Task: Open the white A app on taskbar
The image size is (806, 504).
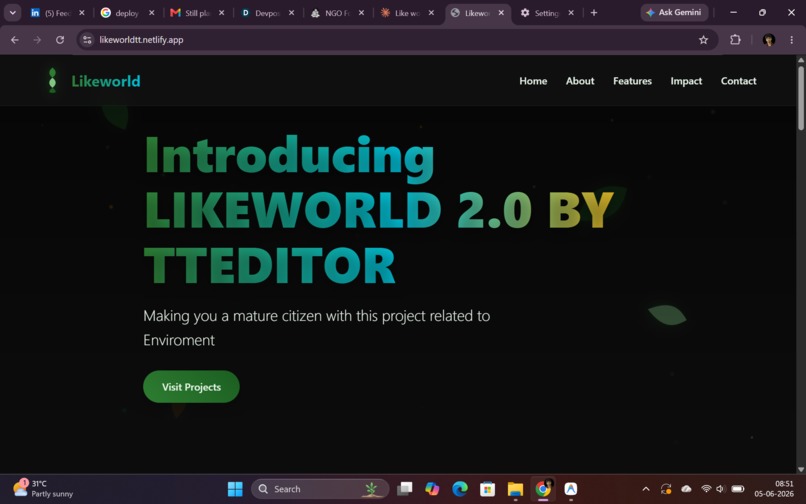Action: [x=571, y=489]
